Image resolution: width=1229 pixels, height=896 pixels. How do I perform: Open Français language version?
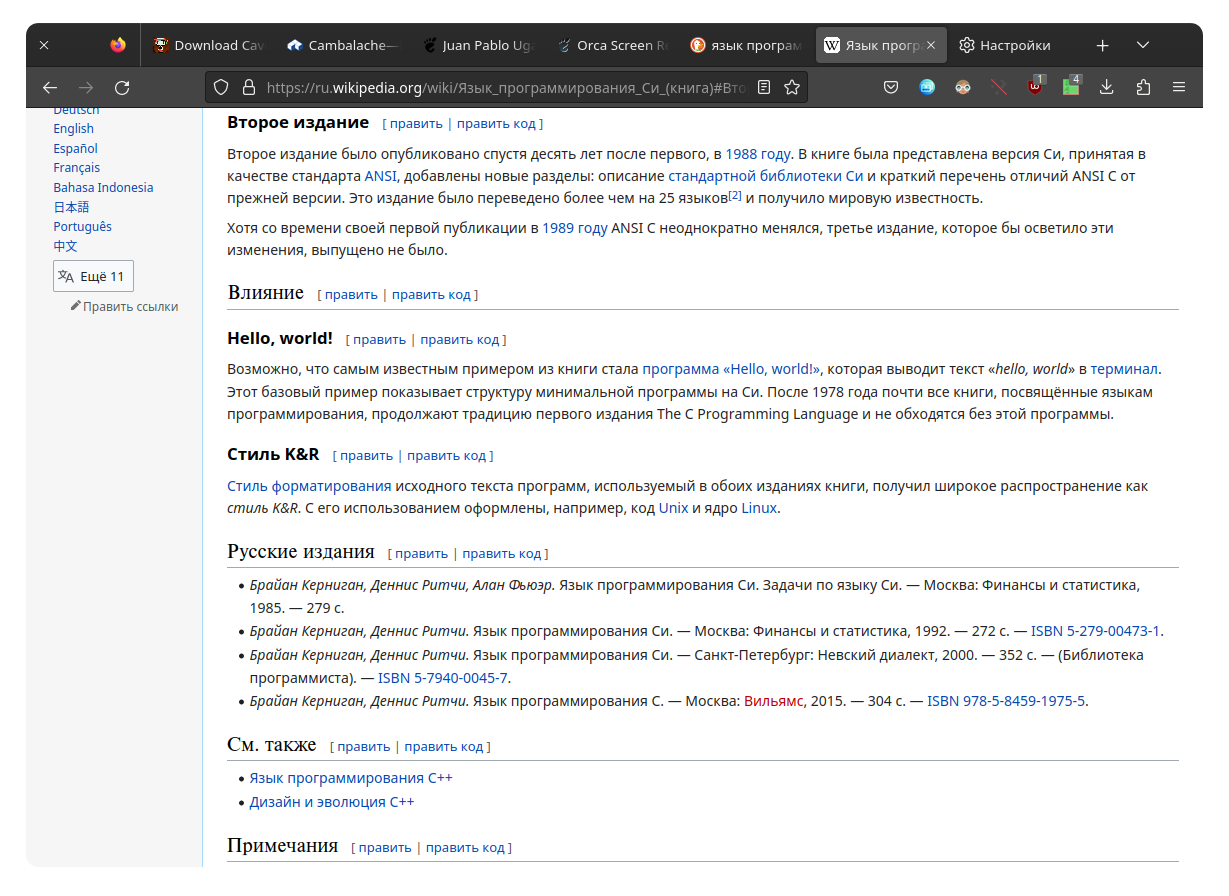coord(77,167)
